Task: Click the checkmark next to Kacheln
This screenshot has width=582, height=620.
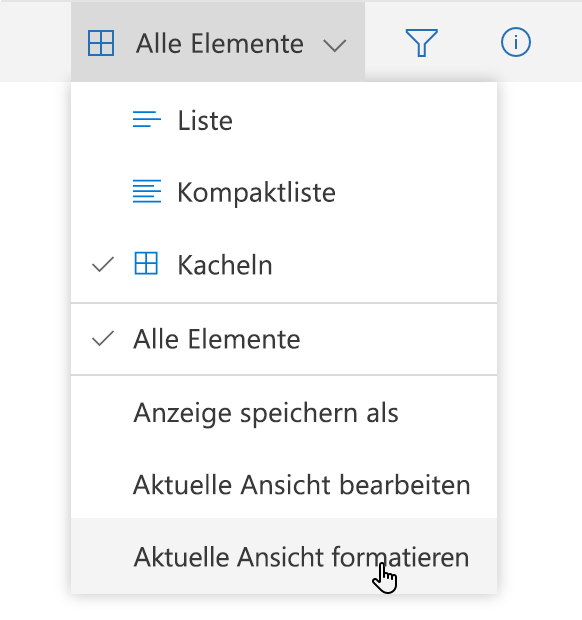Action: tap(103, 265)
